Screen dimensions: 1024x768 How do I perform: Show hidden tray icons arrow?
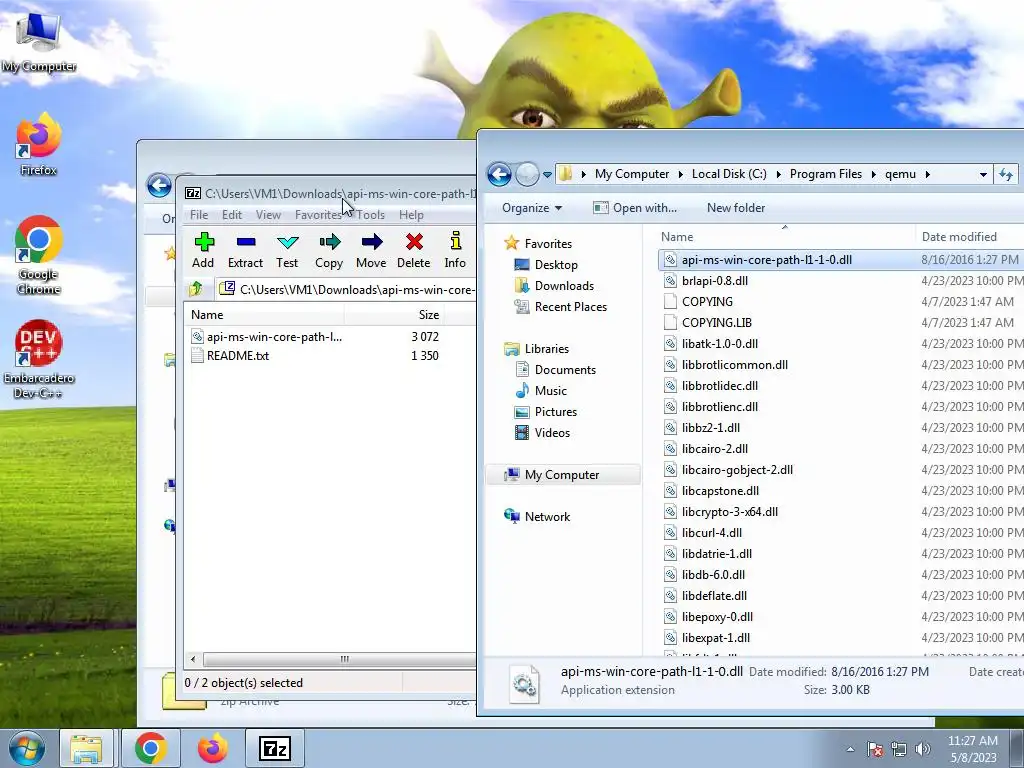850,749
